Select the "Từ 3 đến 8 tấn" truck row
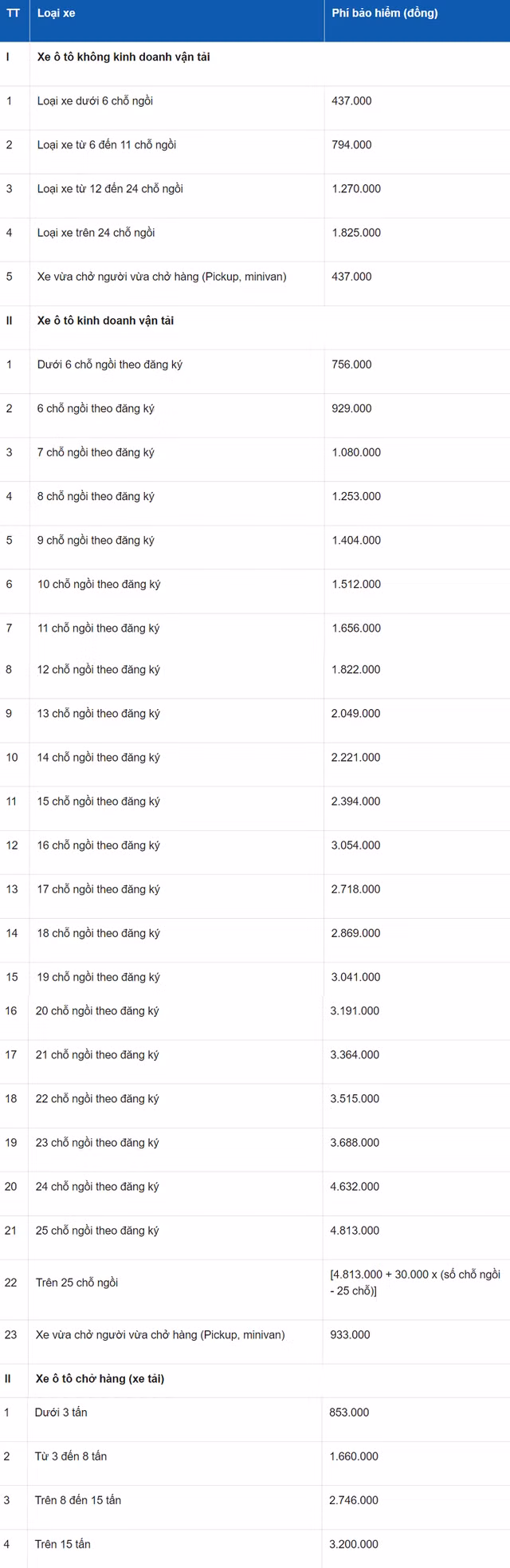Viewport: 510px width, 1568px height. pyautogui.click(x=70, y=1456)
